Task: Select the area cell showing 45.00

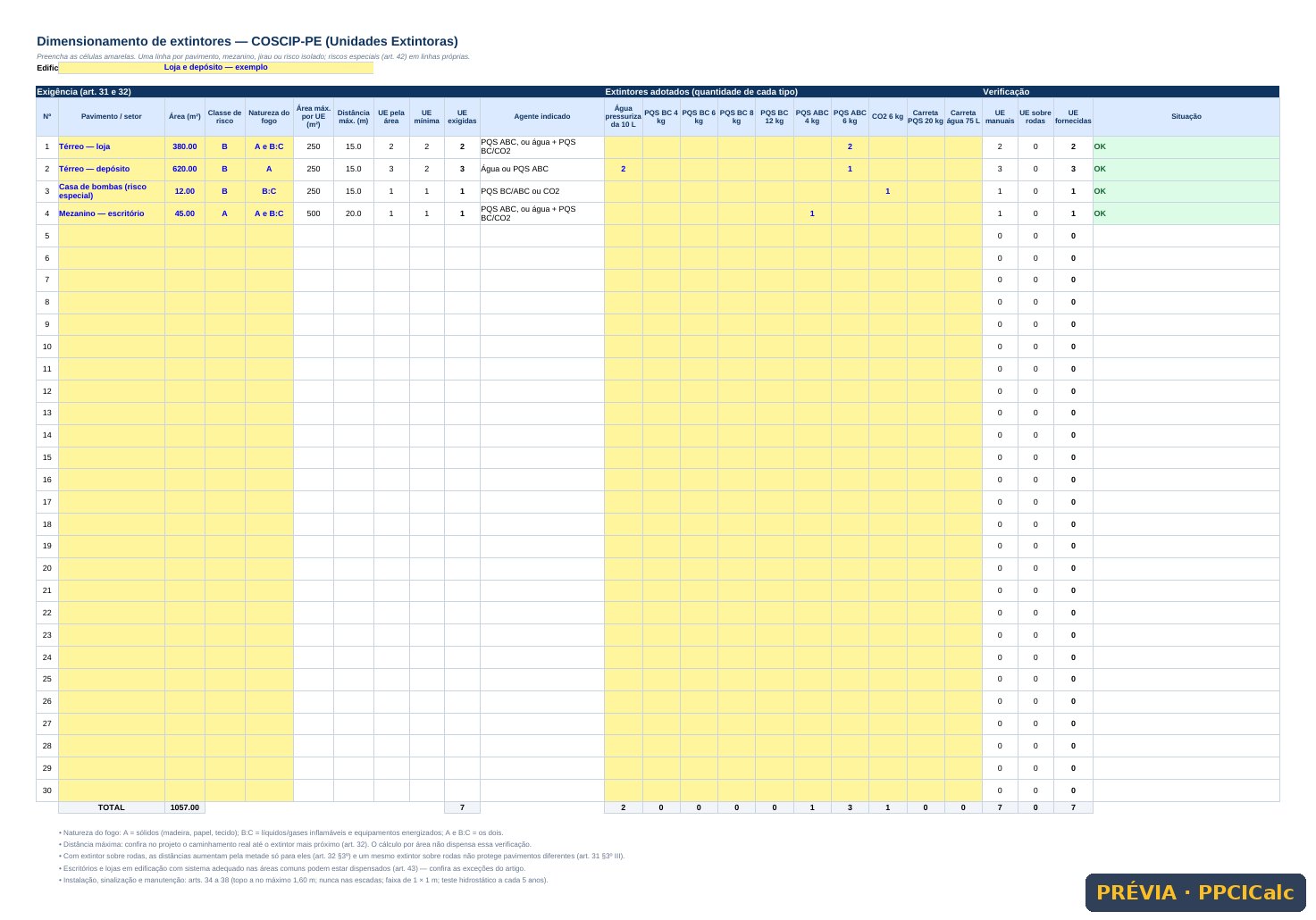Action: click(185, 213)
